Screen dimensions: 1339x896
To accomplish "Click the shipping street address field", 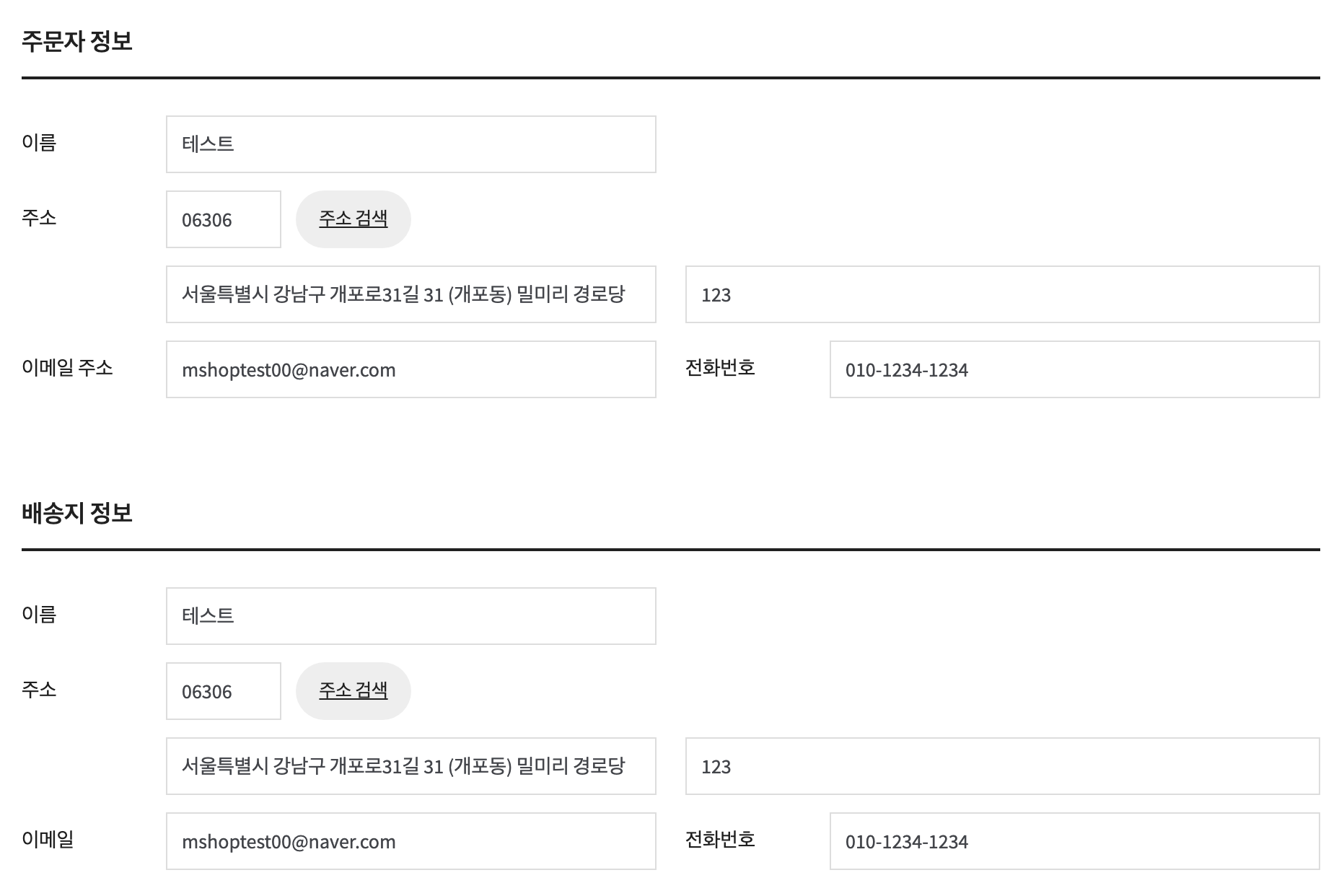I will (411, 766).
